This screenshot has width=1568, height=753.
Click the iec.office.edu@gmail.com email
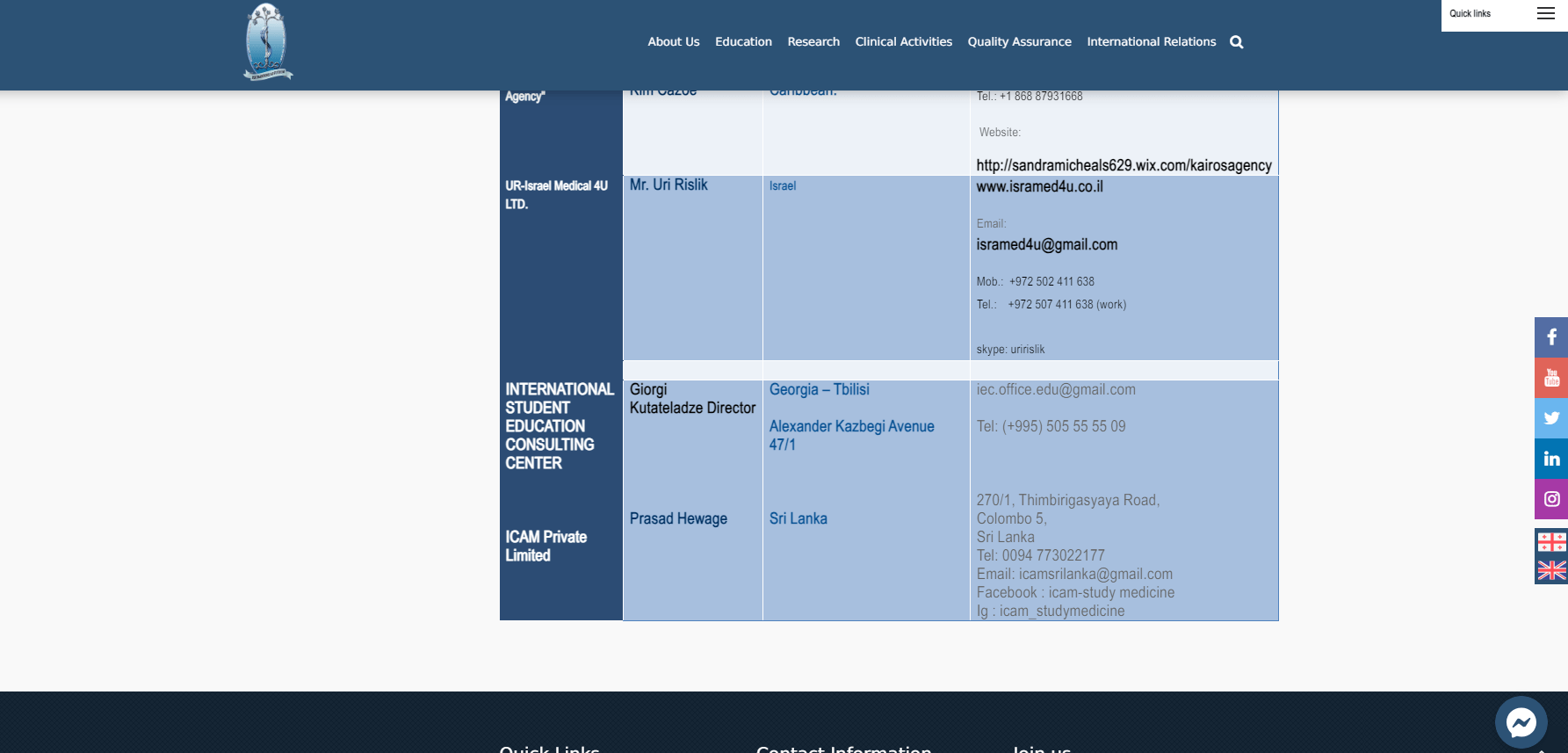point(1056,389)
